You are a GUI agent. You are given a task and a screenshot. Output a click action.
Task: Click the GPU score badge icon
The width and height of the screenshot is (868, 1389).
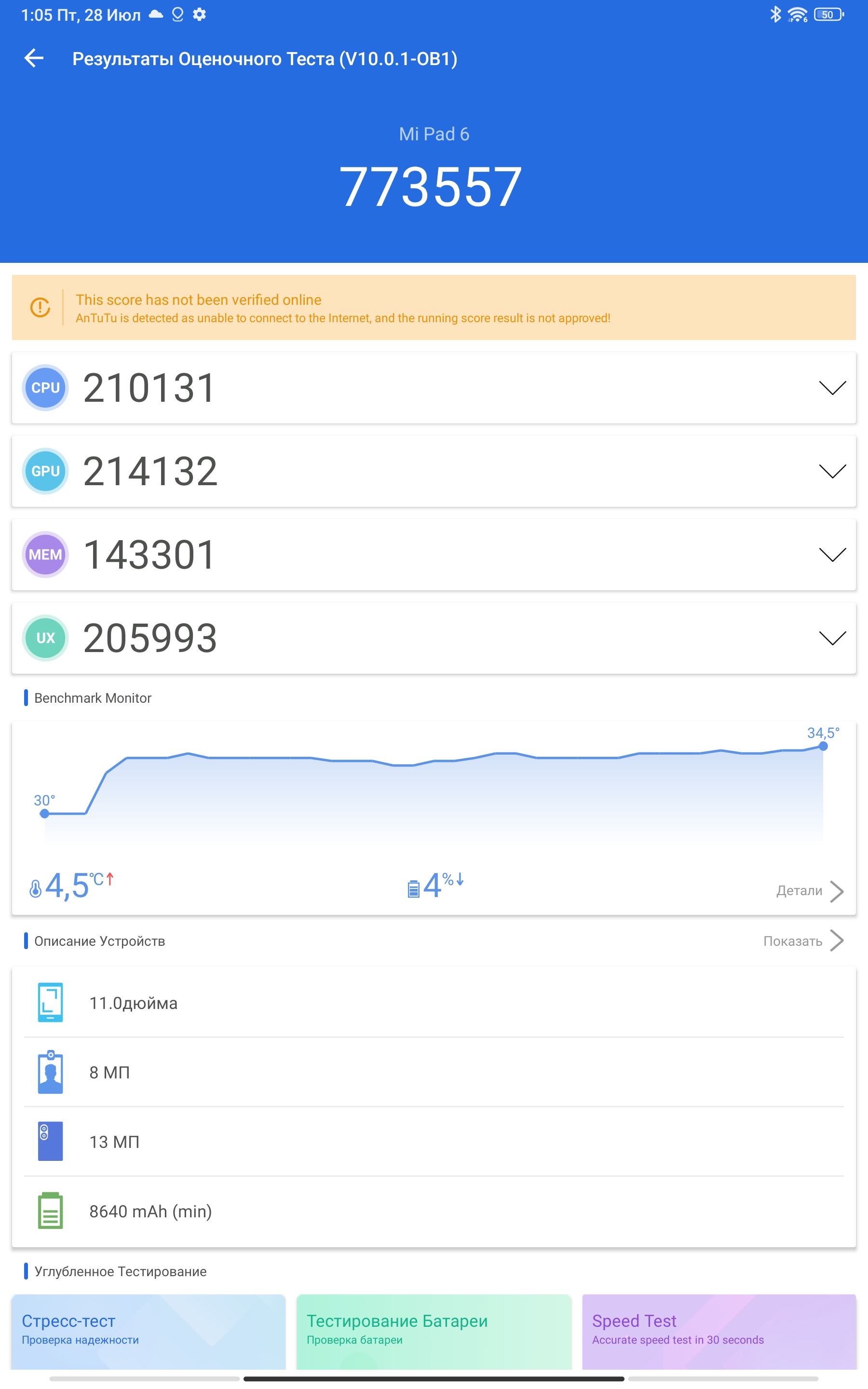[45, 471]
